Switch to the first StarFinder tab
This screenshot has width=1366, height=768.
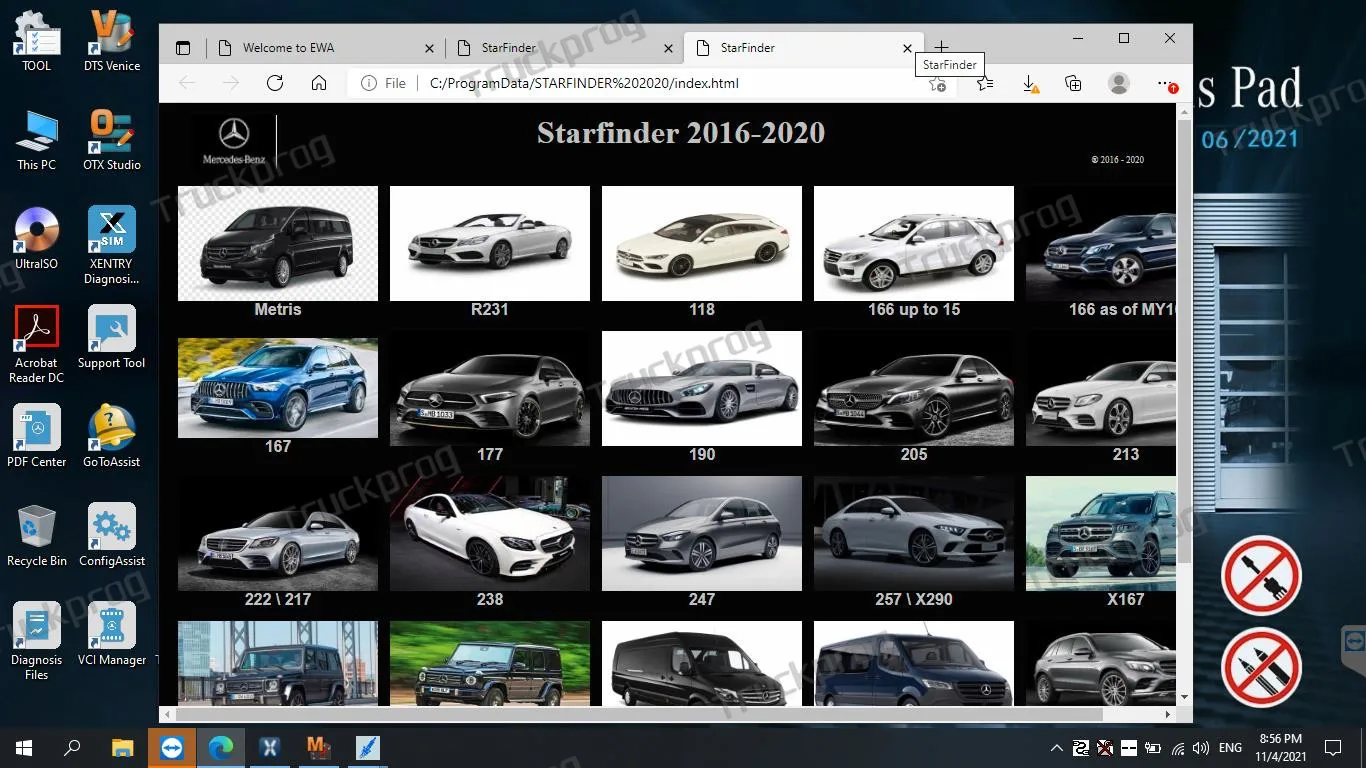[564, 47]
